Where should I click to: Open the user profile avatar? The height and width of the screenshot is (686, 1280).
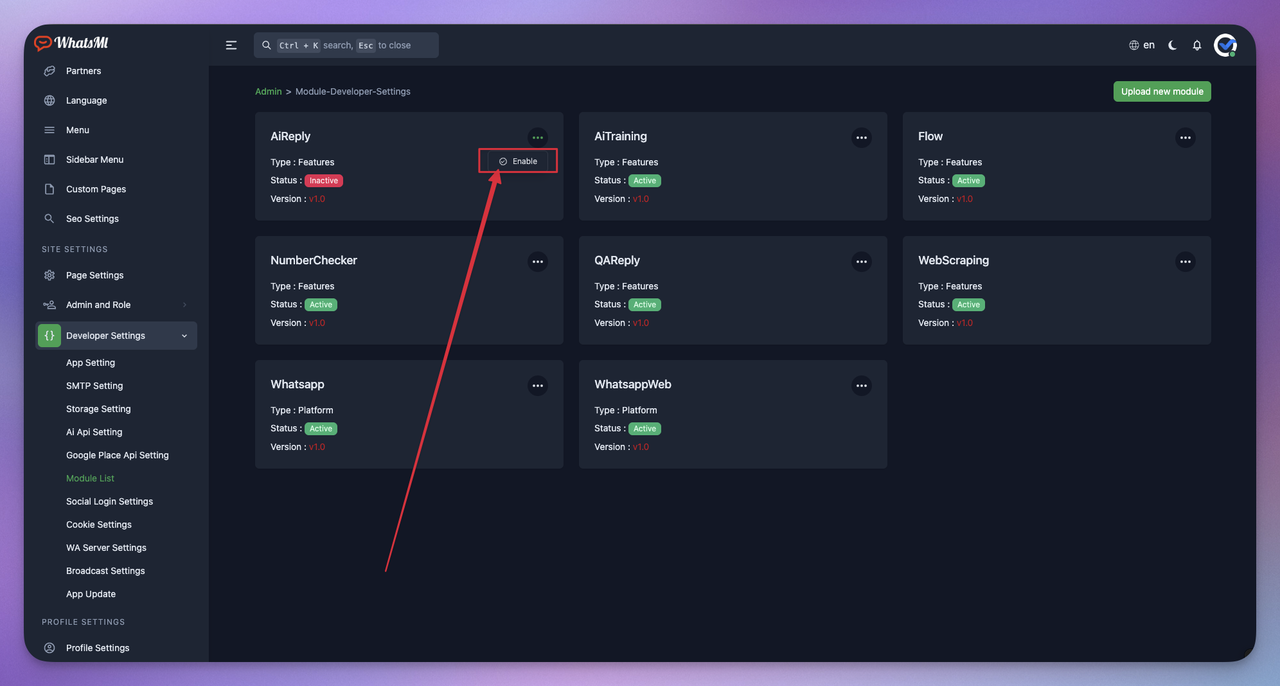pyautogui.click(x=1225, y=45)
